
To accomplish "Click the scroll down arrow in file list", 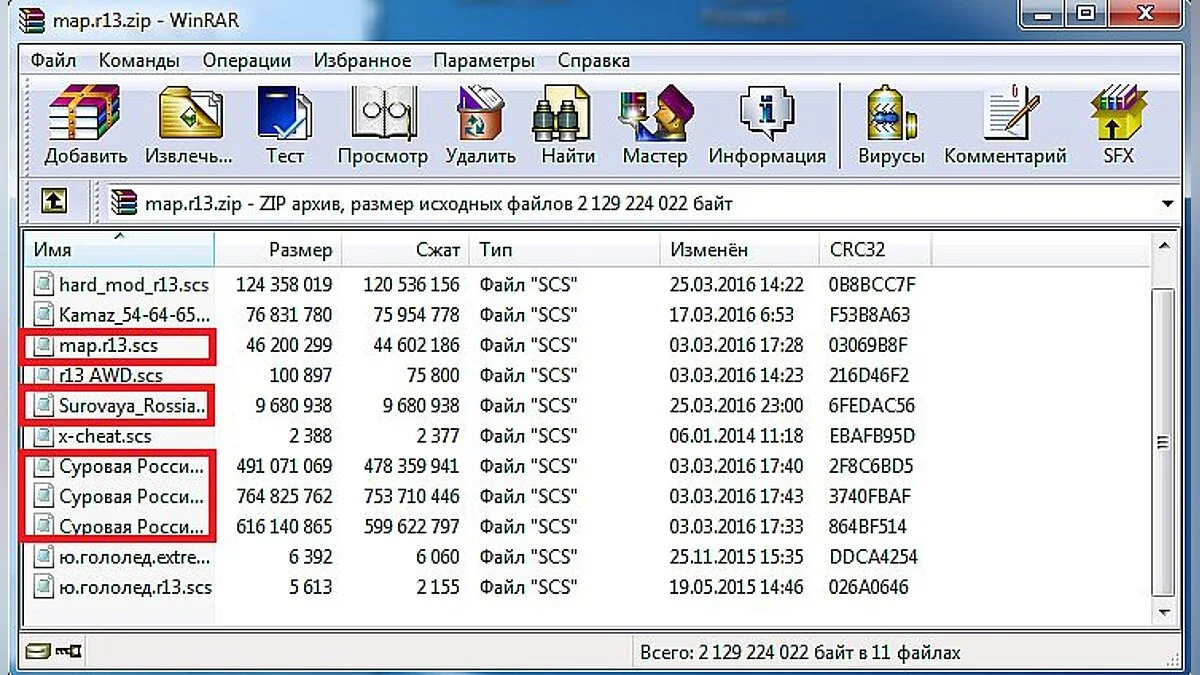I will 1164,611.
